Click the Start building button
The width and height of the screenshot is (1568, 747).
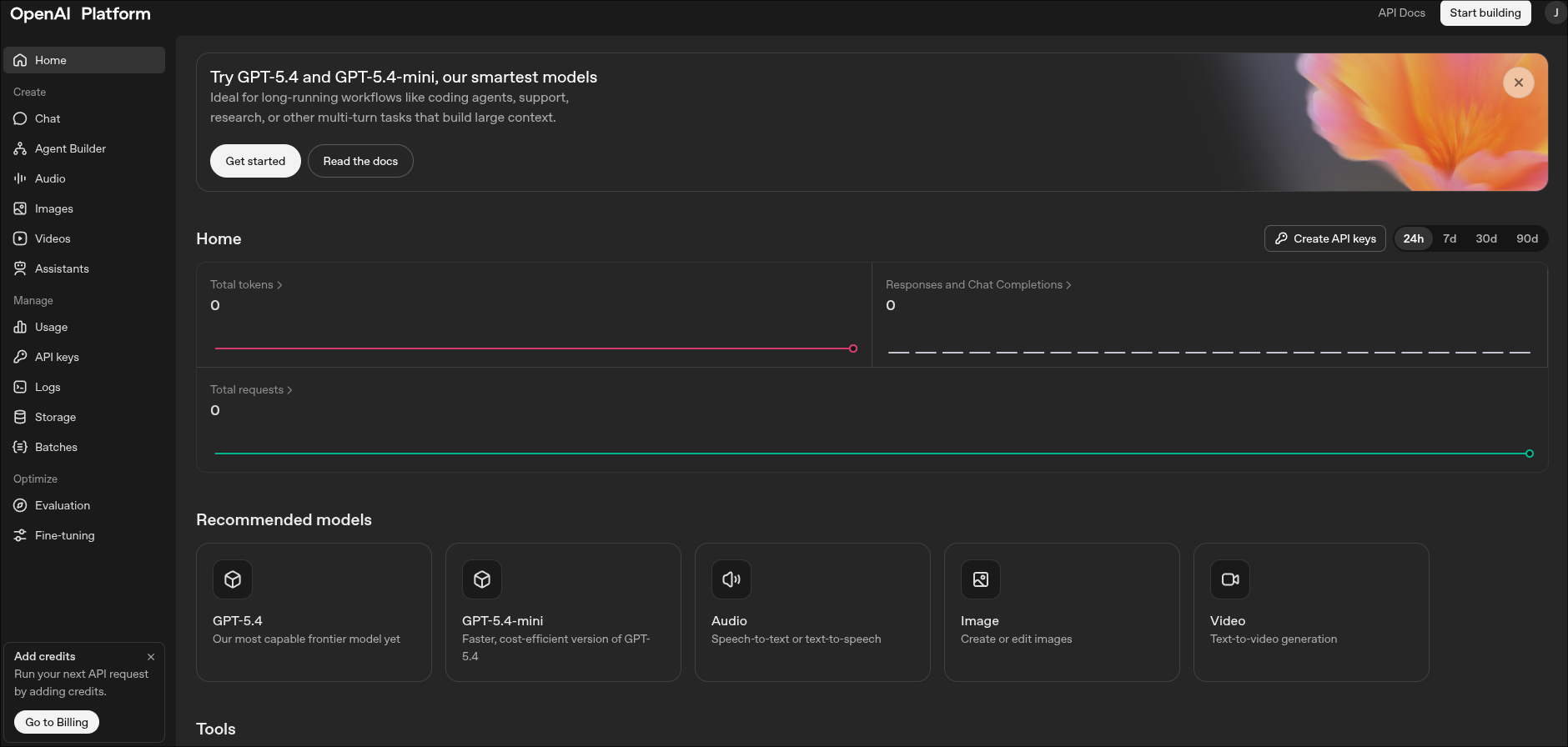(x=1485, y=13)
